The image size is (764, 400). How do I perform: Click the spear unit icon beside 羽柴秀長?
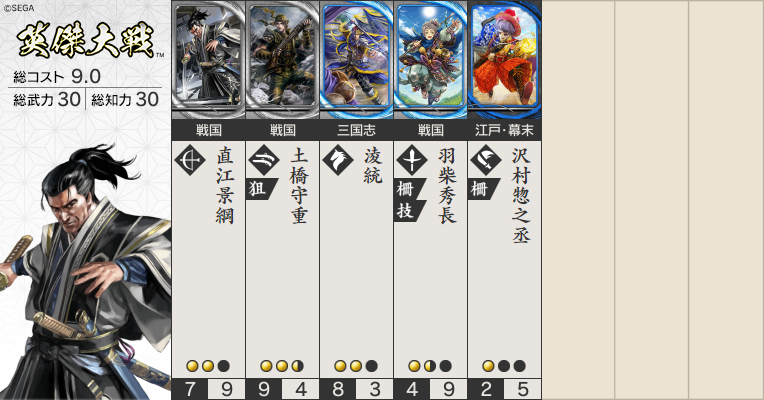point(412,160)
